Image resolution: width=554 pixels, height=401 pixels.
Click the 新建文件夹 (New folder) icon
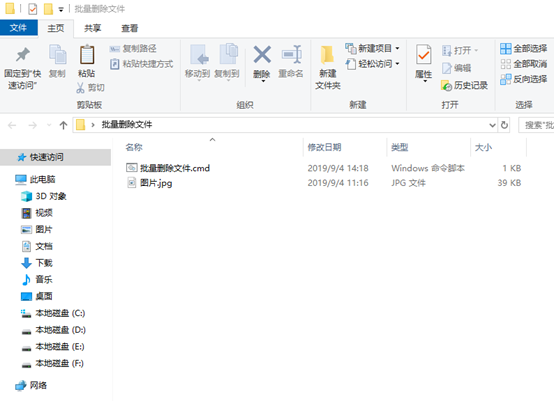(x=327, y=56)
